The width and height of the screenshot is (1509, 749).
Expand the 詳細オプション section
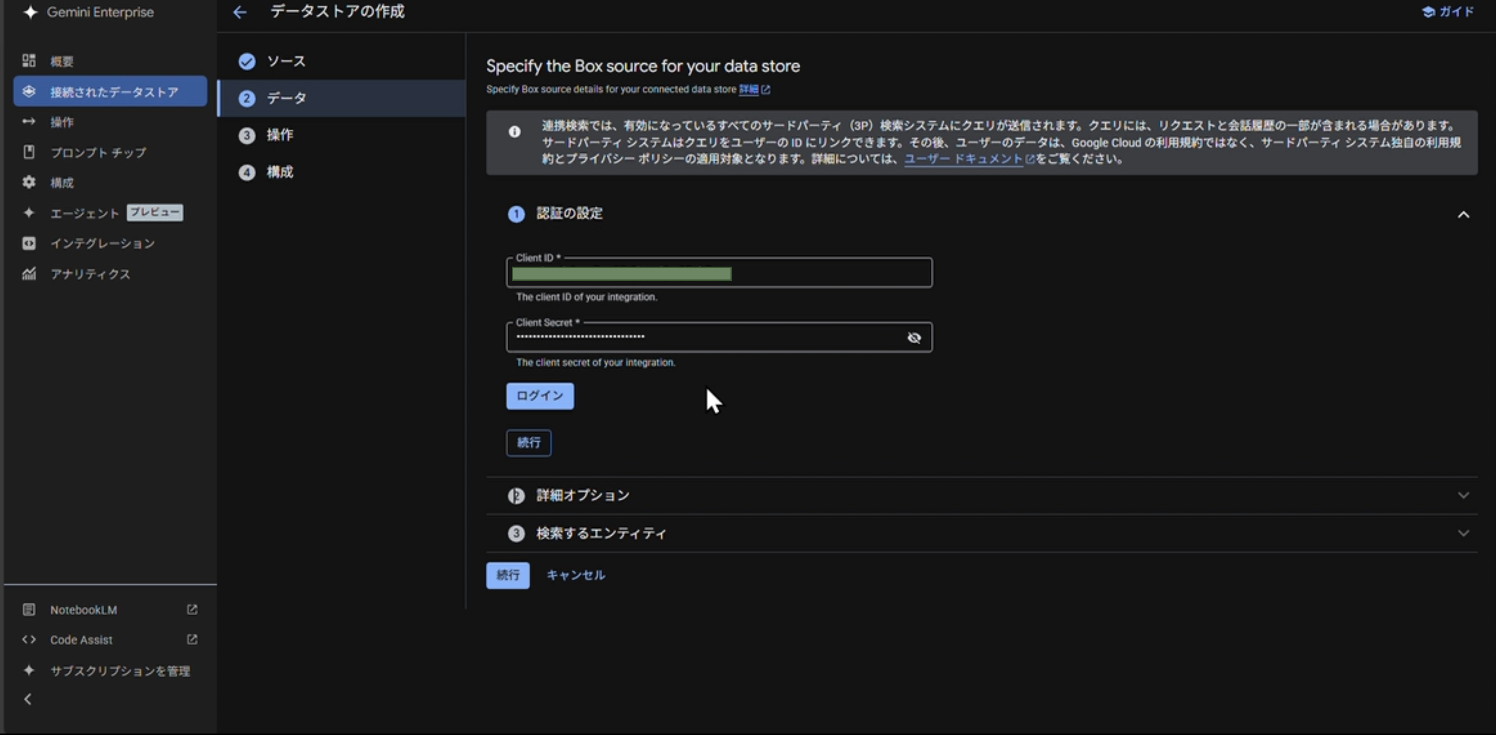(1463, 496)
